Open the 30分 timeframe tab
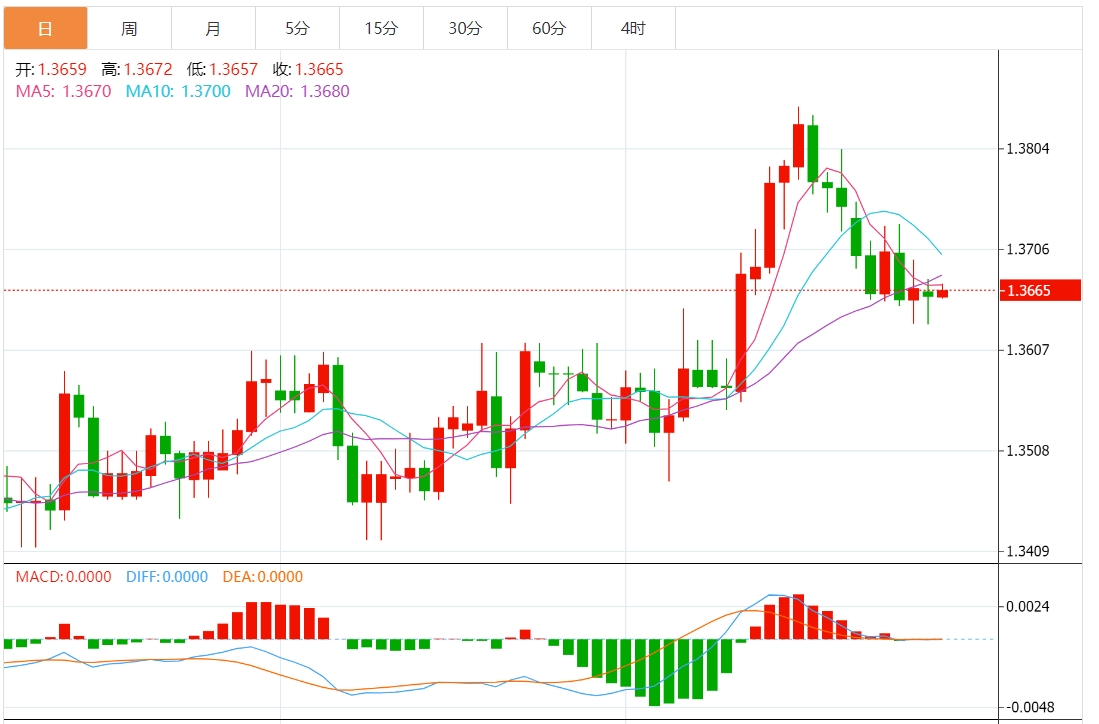This screenshot has width=1099, height=724. [466, 28]
